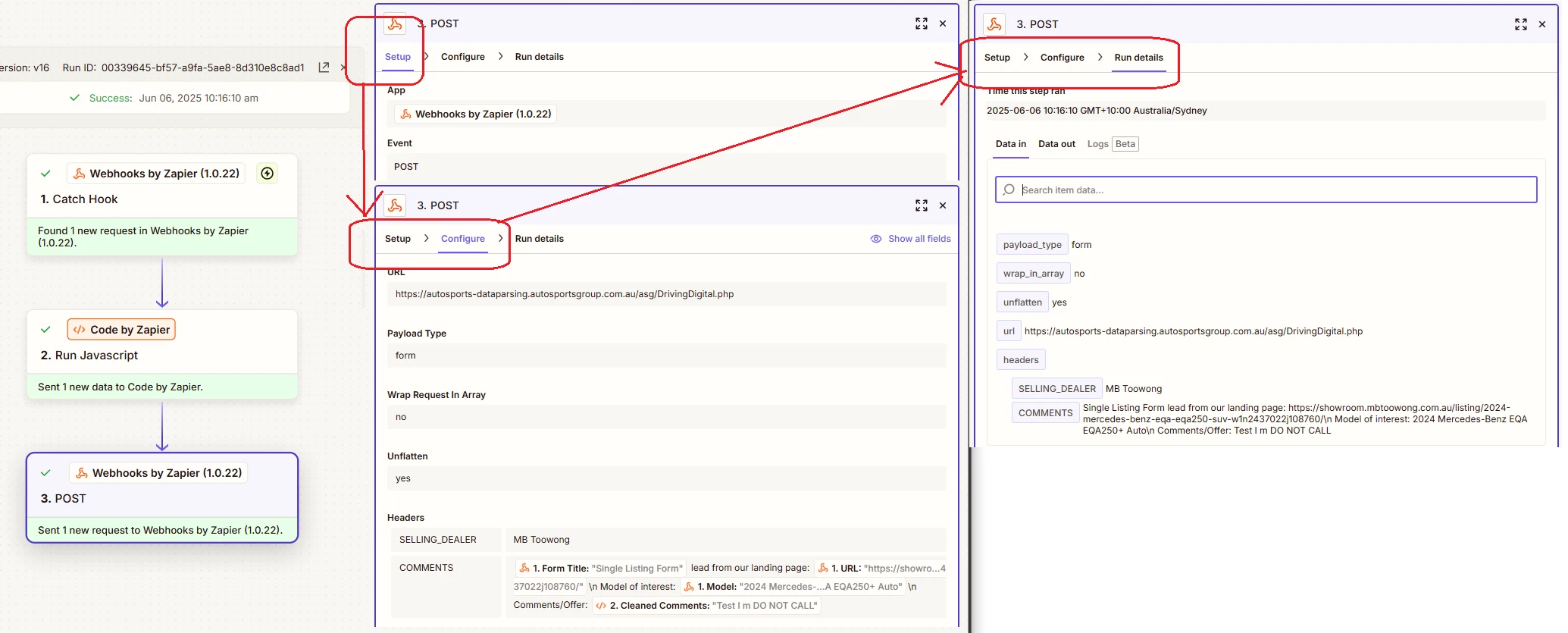Screen dimensions: 1568x633
Task: Click the Search item data field
Action: pos(1266,190)
